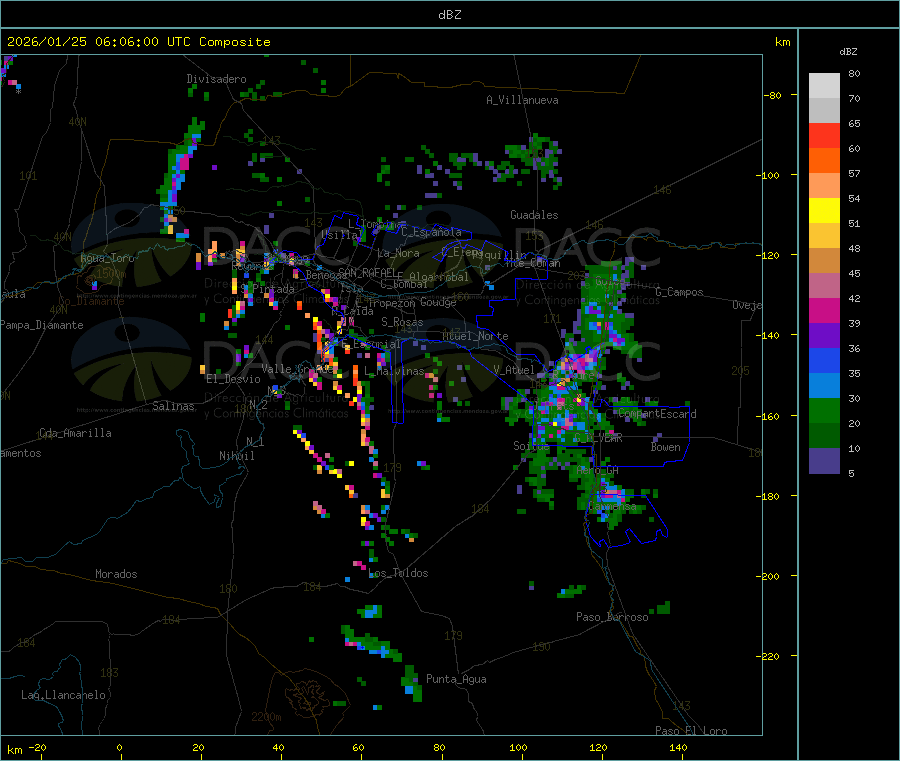Click the Lag.Llancanelo map label
The image size is (900, 761).
[64, 695]
